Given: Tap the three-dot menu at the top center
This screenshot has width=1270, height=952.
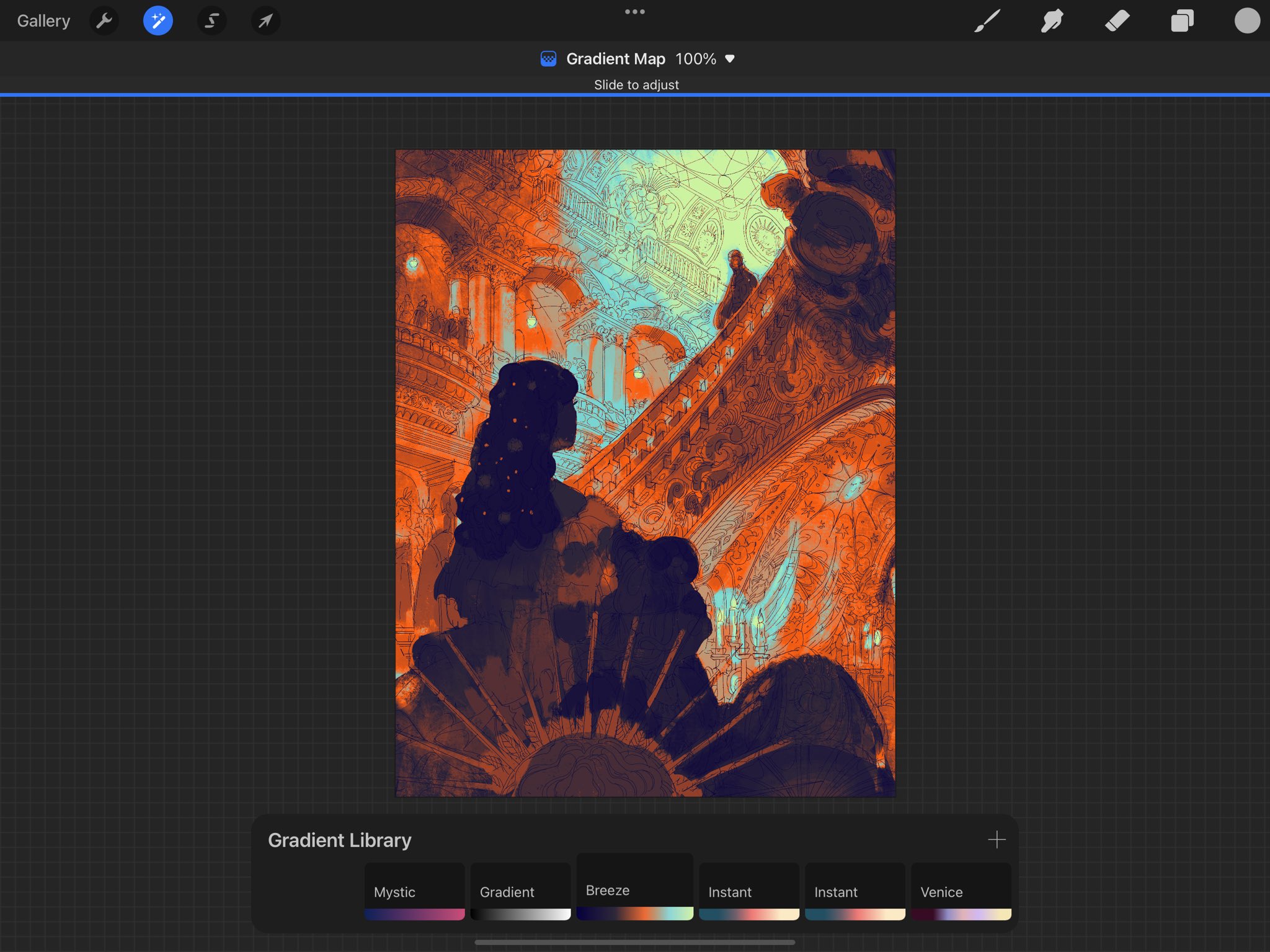Looking at the screenshot, I should point(635,12).
